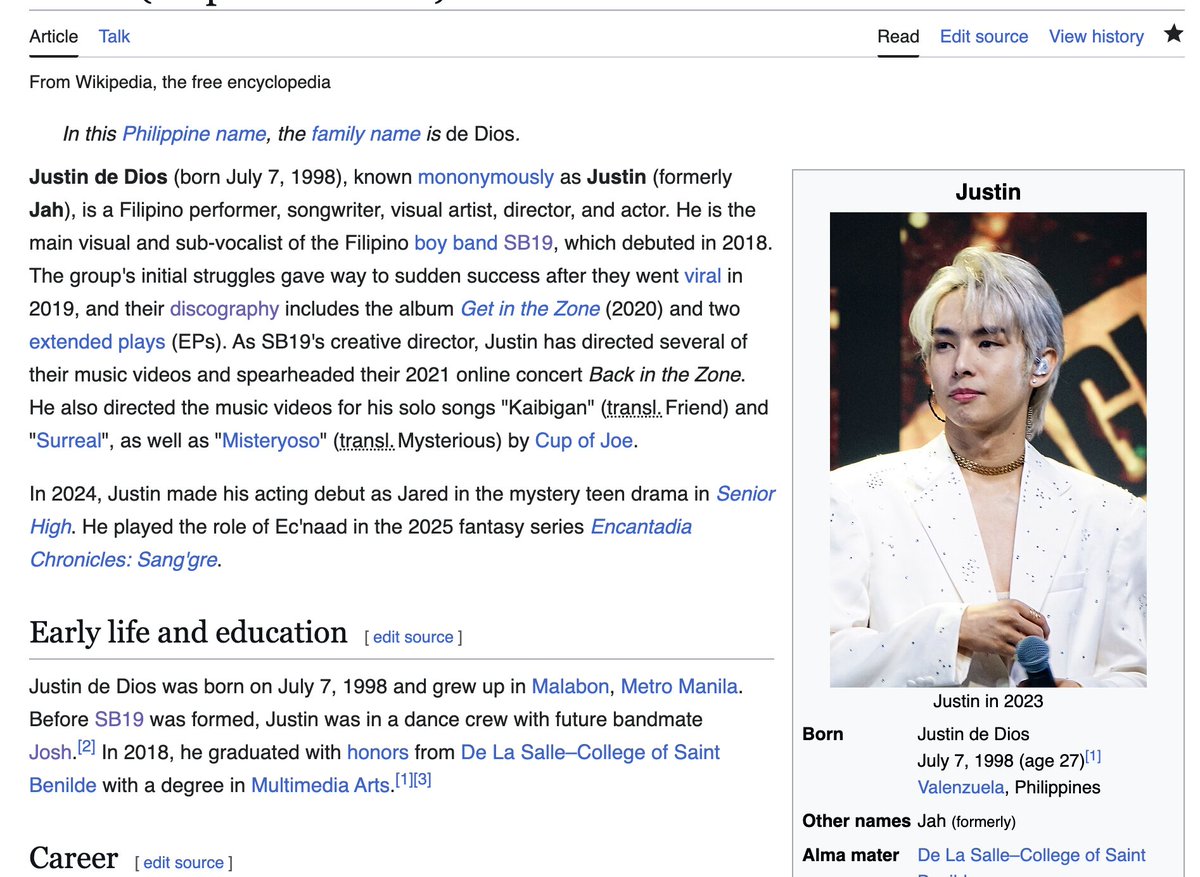Stay on the Read view

[x=897, y=36]
